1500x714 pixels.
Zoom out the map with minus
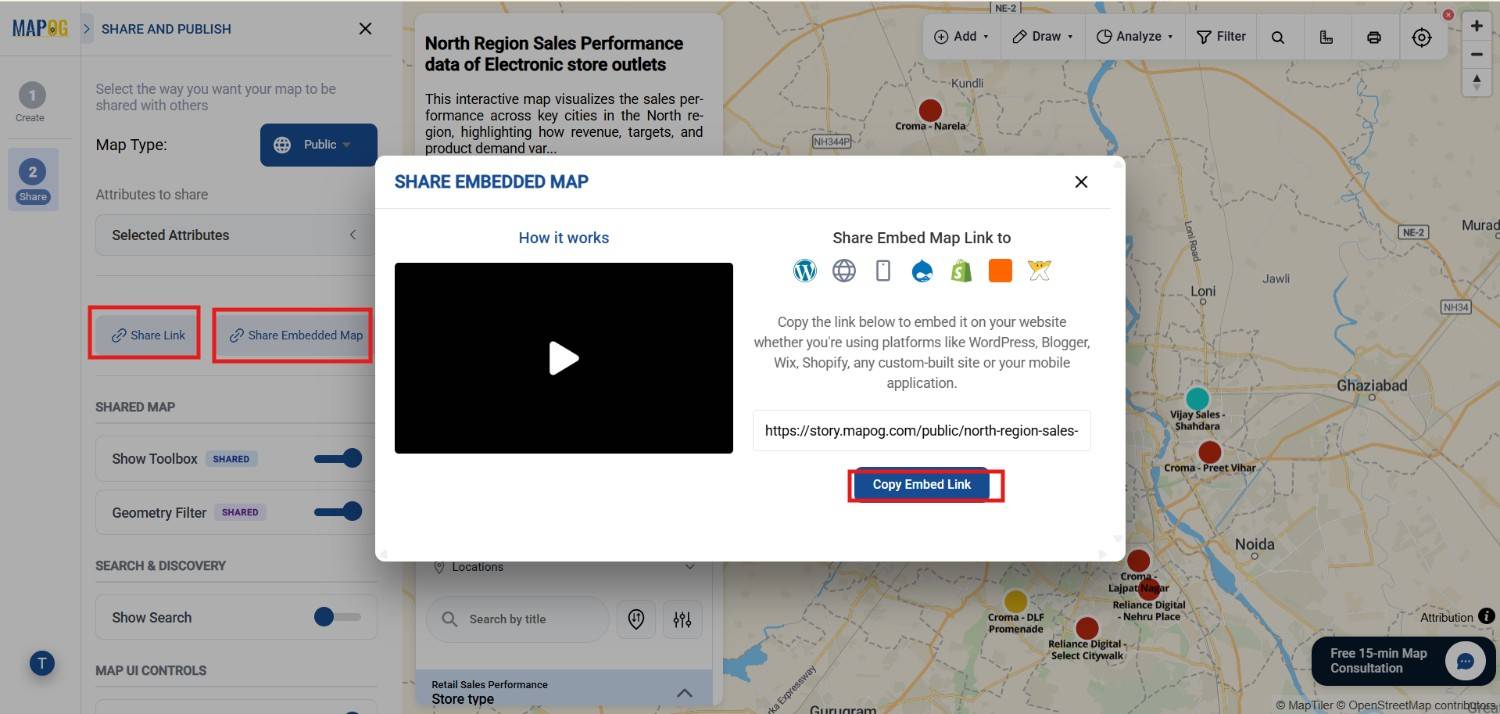click(1477, 54)
